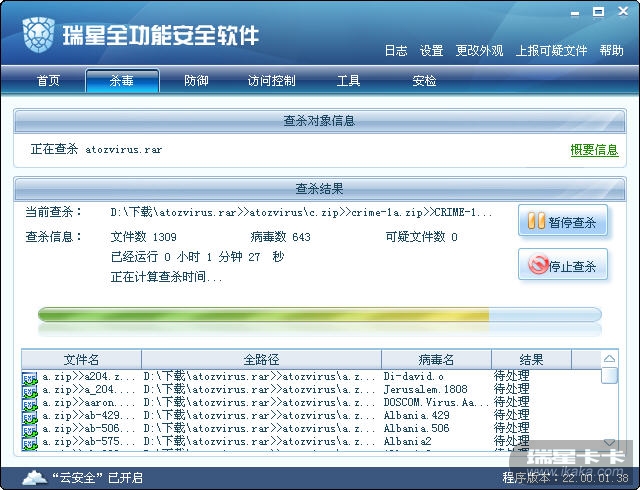This screenshot has height=490, width=640.
Task: Click file name a.zip>>a_204...
Action: click(89, 389)
